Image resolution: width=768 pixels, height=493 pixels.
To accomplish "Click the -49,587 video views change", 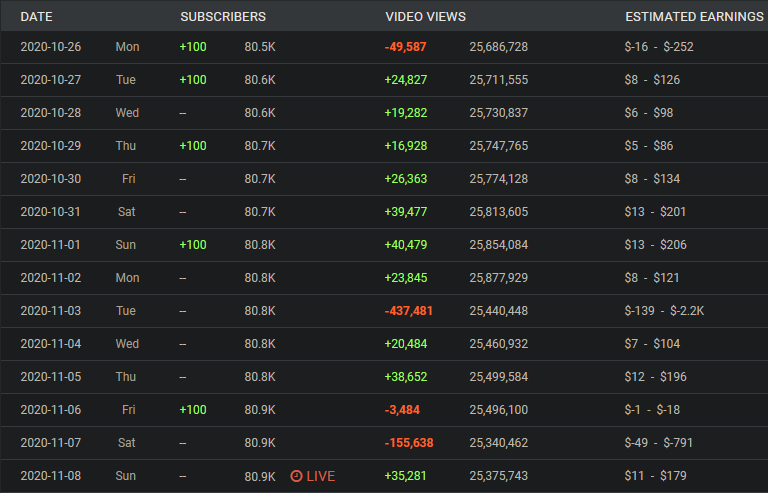I will (x=406, y=47).
